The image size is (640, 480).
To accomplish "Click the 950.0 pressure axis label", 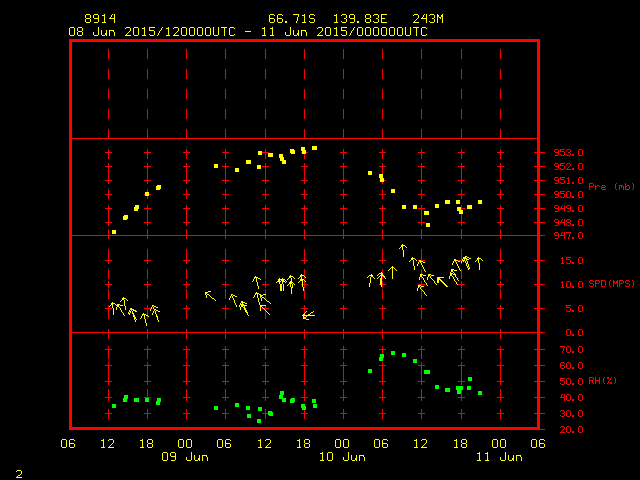I will pyautogui.click(x=569, y=195).
